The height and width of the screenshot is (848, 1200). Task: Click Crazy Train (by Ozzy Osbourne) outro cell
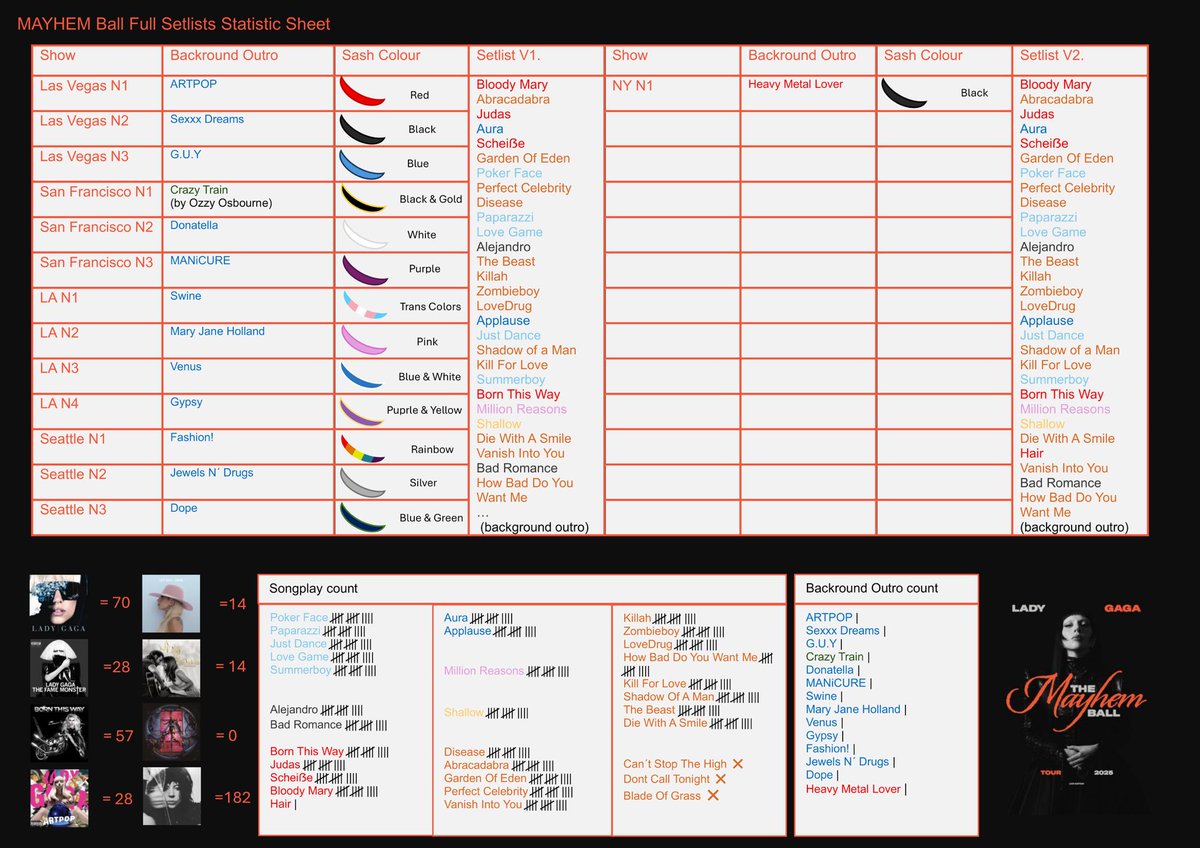pos(247,199)
